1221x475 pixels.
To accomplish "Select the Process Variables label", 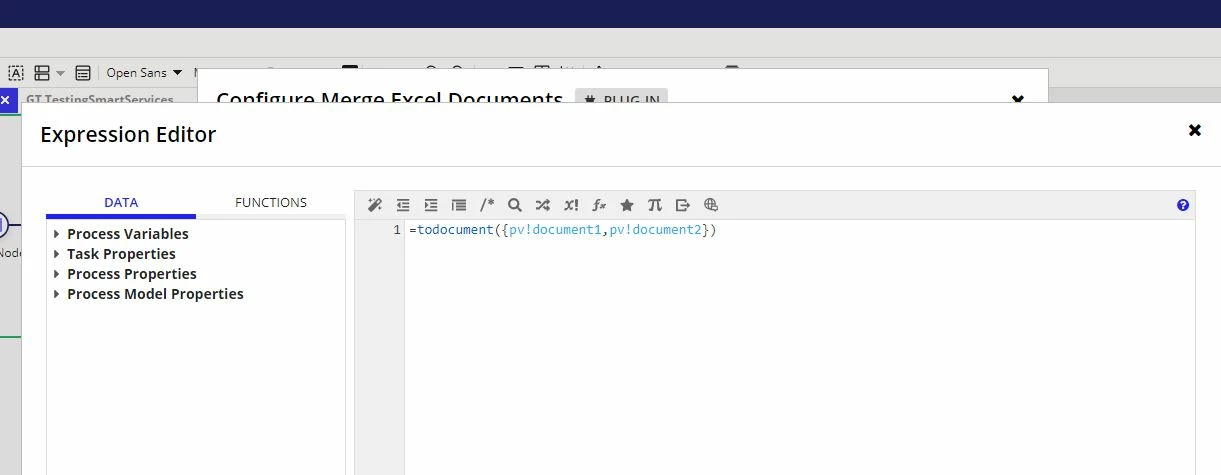I will [x=128, y=234].
